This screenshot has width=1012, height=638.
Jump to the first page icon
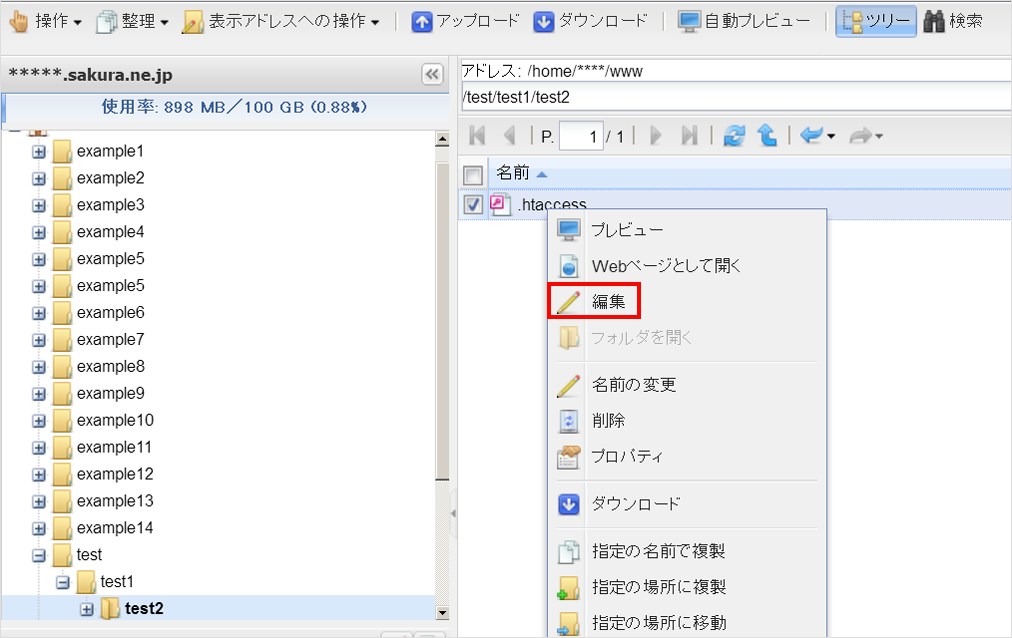point(477,136)
